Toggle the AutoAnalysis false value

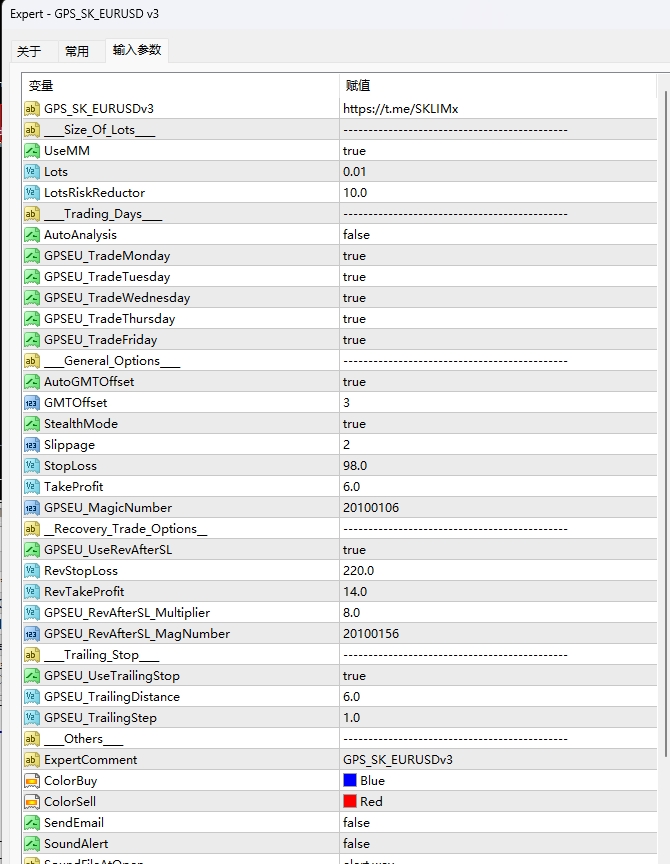pyautogui.click(x=356, y=235)
